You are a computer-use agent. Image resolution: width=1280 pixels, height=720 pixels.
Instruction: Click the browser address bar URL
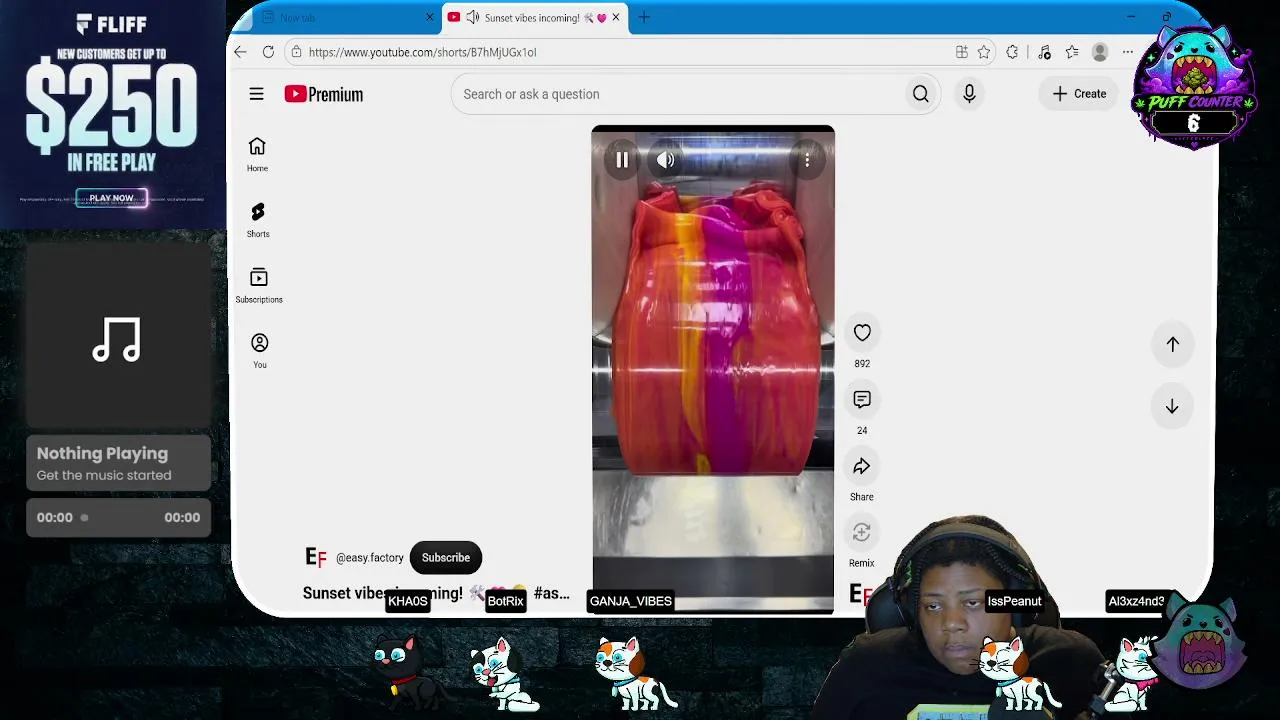click(422, 52)
